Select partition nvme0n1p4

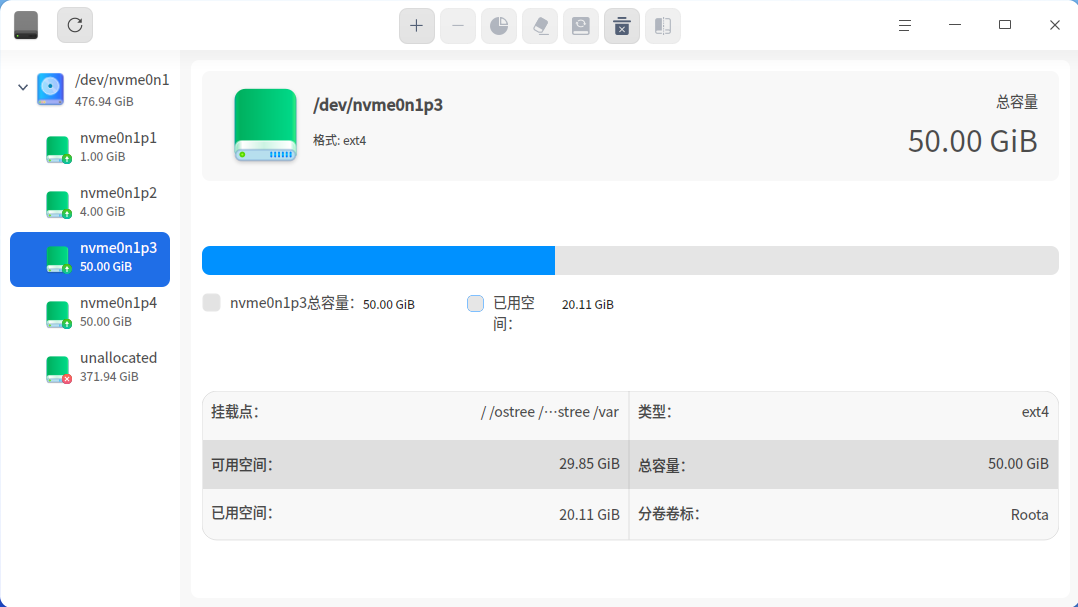click(x=90, y=312)
